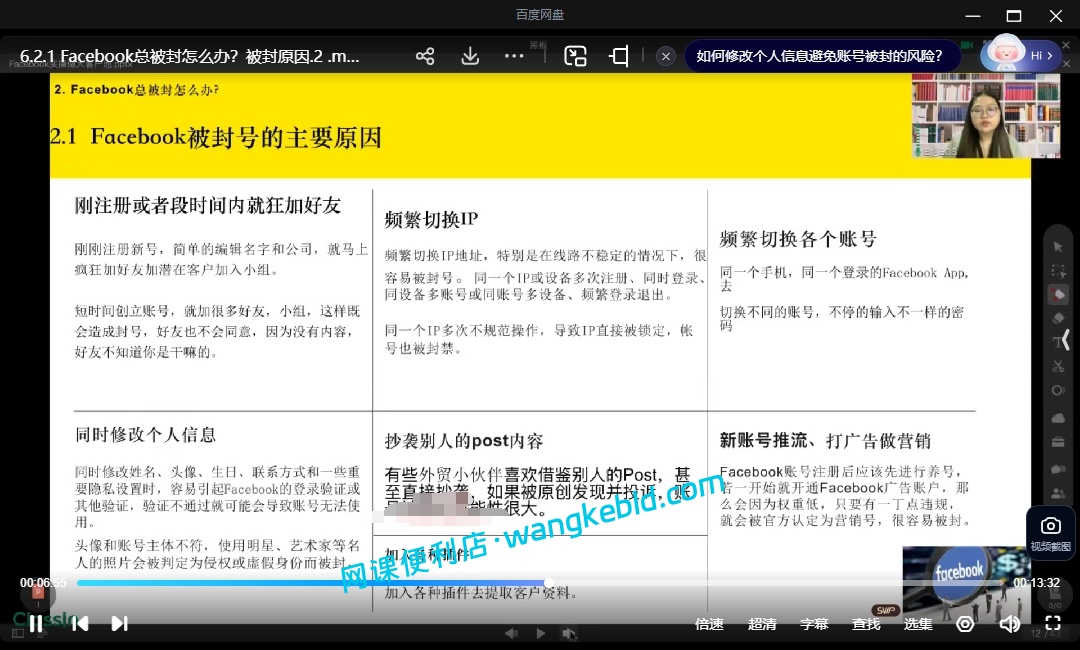Select the text T tool in side toolbar
This screenshot has height=650, width=1080.
coord(1057,342)
